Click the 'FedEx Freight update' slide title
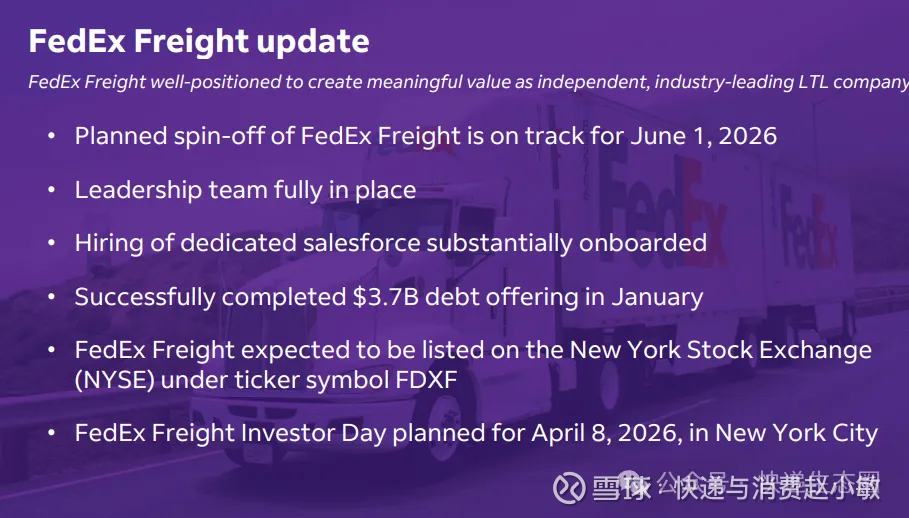The image size is (909, 518). click(x=199, y=41)
